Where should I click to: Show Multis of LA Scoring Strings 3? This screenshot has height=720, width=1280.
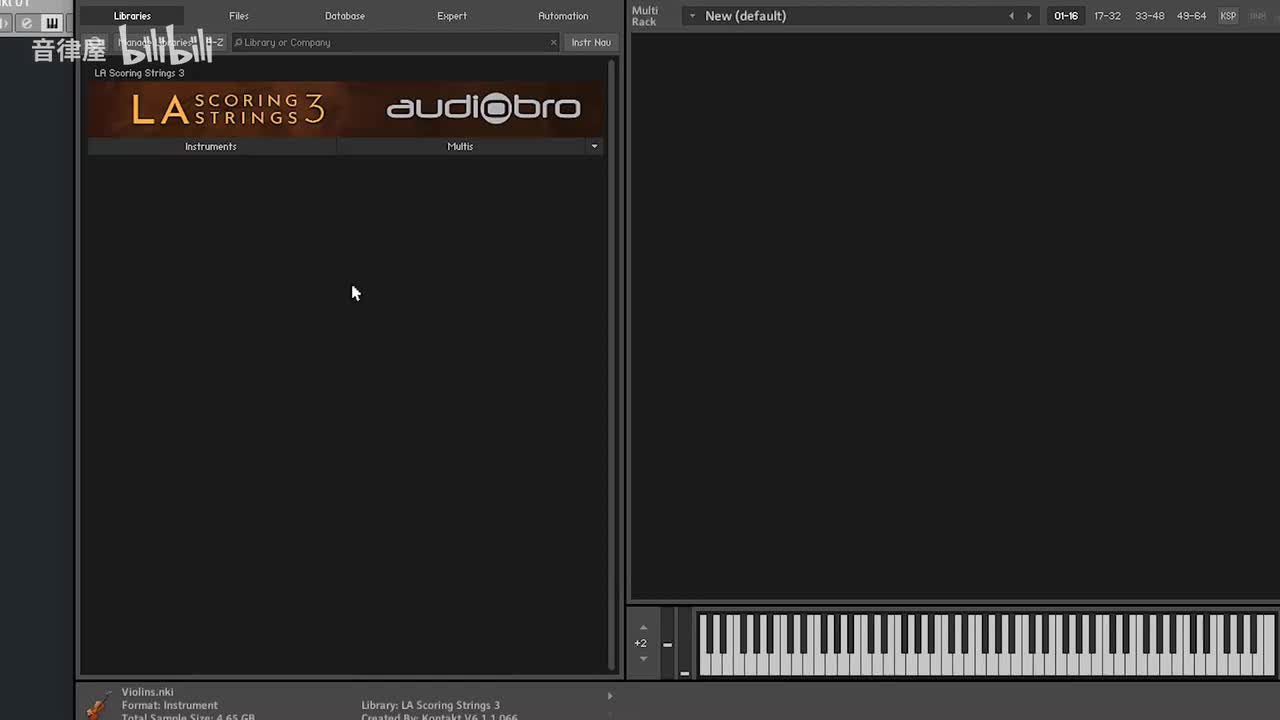(x=460, y=146)
